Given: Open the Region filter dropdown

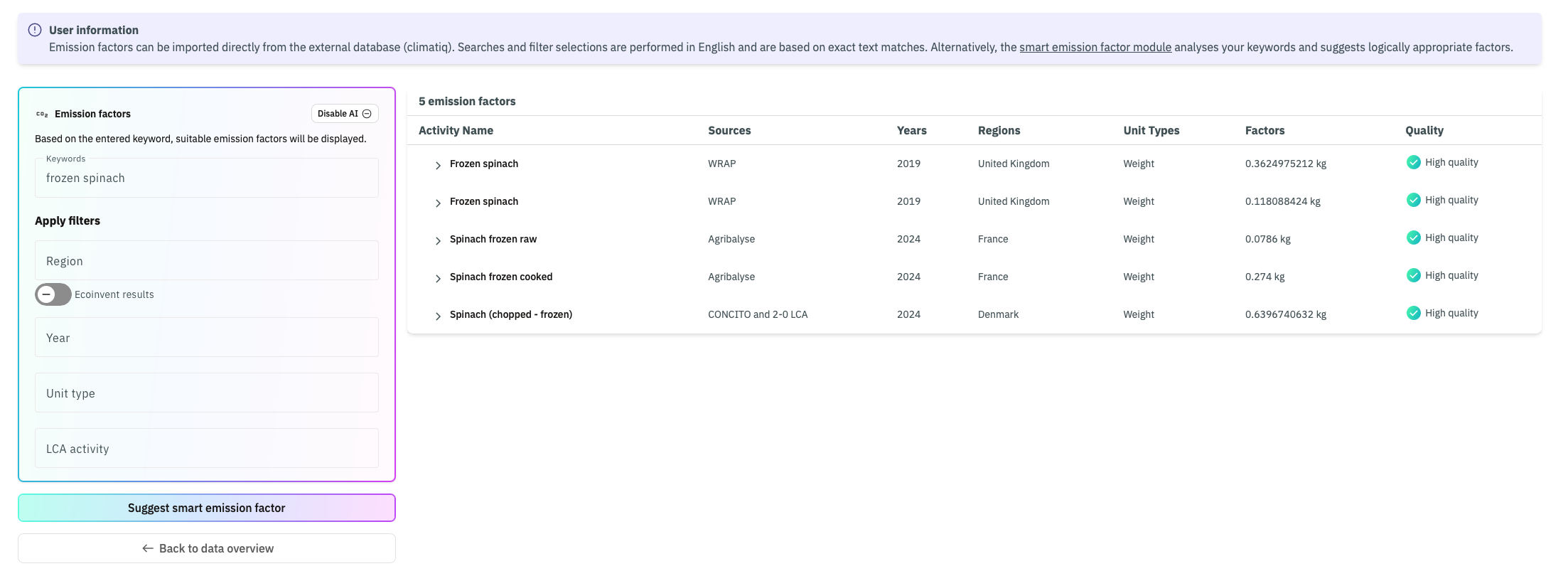Looking at the screenshot, I should [206, 261].
